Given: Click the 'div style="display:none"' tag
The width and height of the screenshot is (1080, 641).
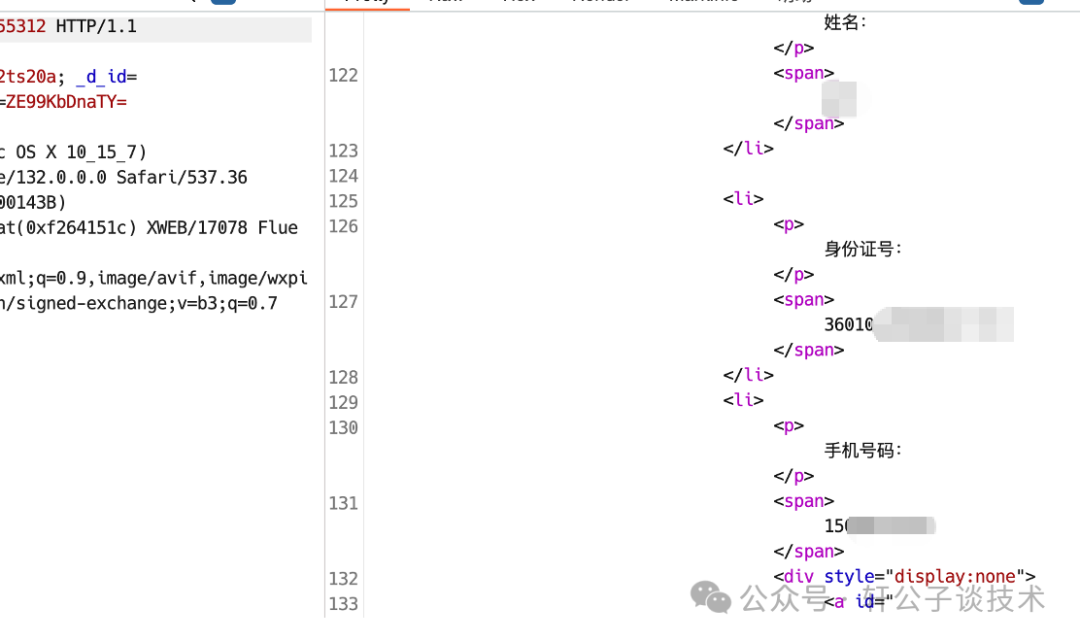Looking at the screenshot, I should (x=904, y=577).
